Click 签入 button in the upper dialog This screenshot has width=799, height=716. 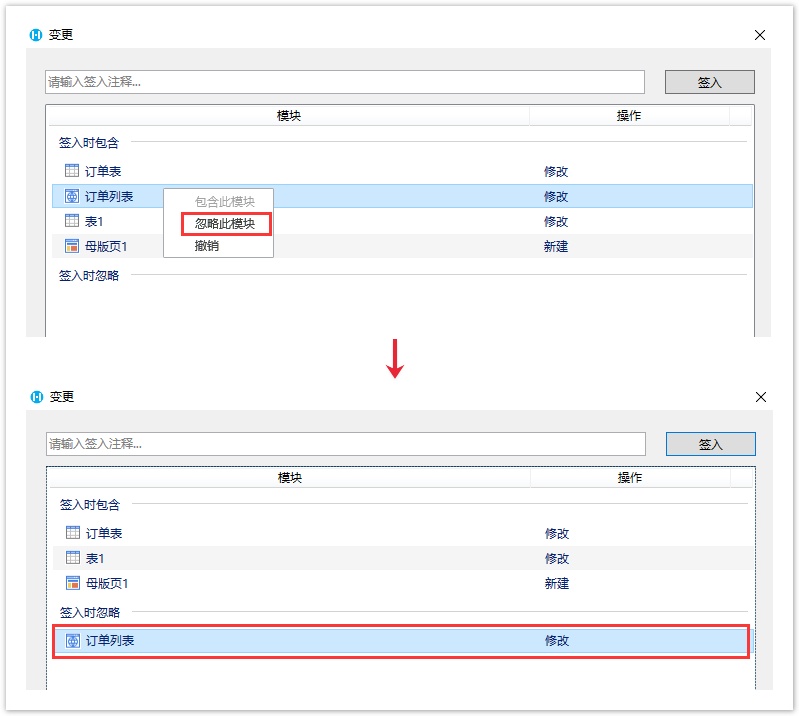tap(709, 82)
